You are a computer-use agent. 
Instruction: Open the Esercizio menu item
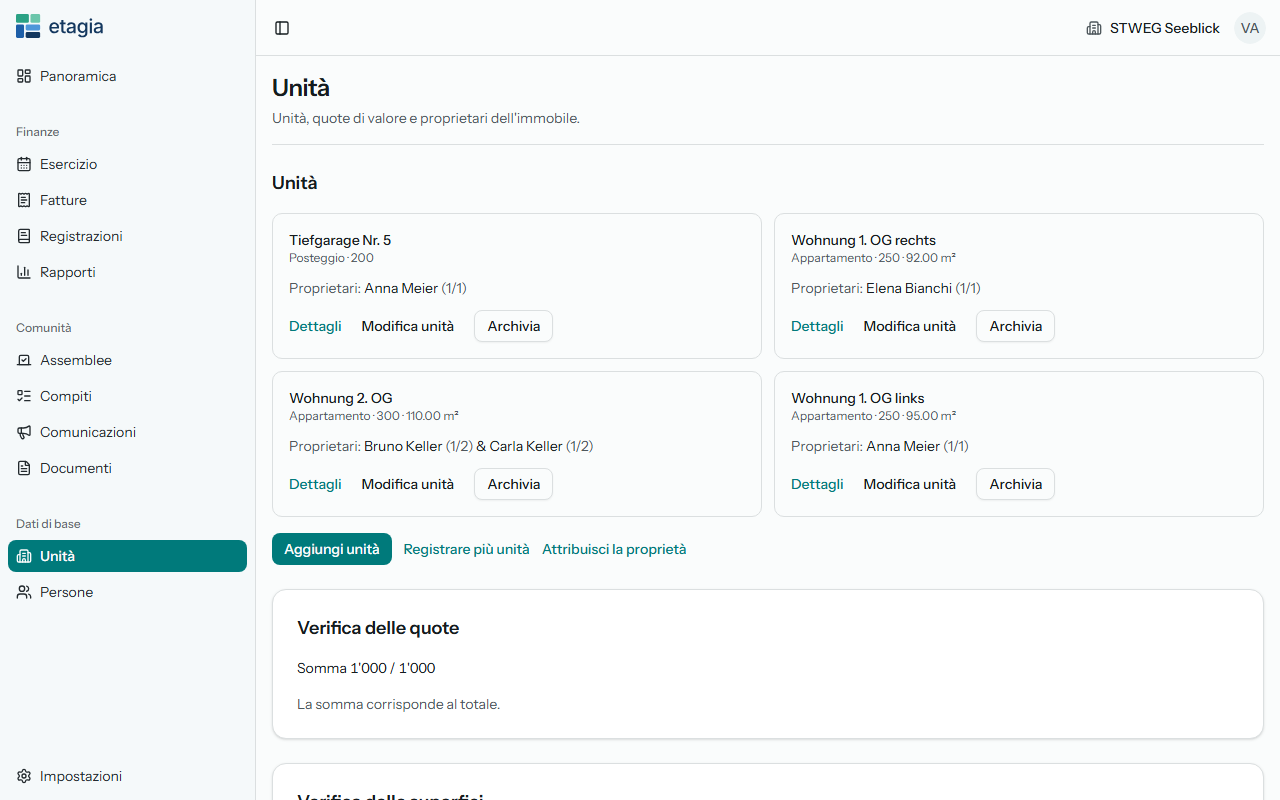(x=128, y=164)
